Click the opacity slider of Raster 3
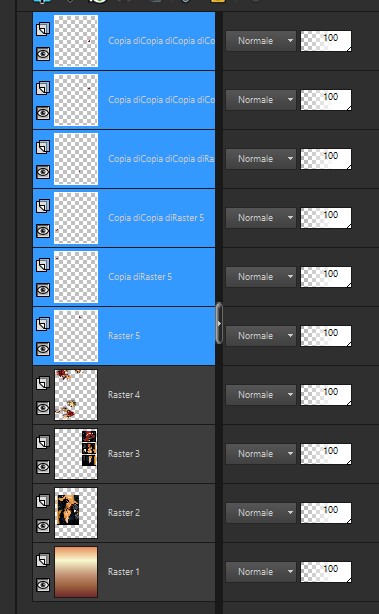This screenshot has height=614, width=379. click(x=326, y=454)
